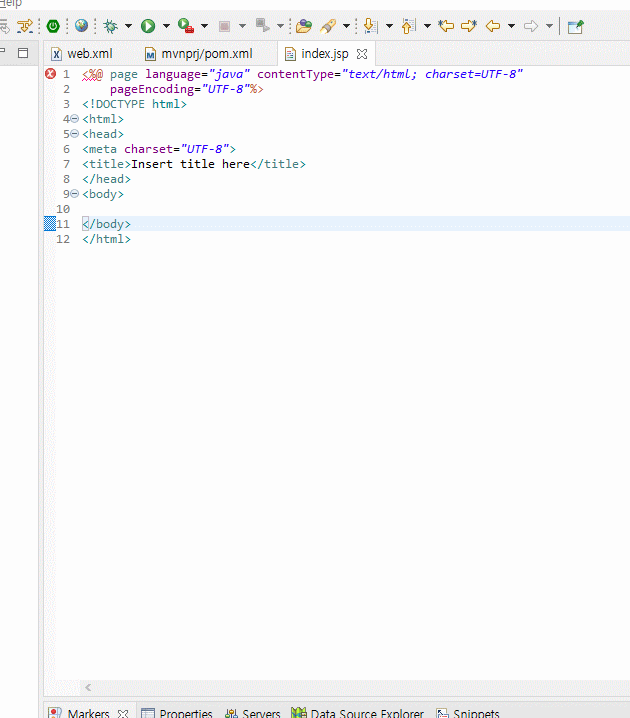Click the "</html>" closing tag on line 12
Screen dimensions: 630x718
[x=106, y=239]
